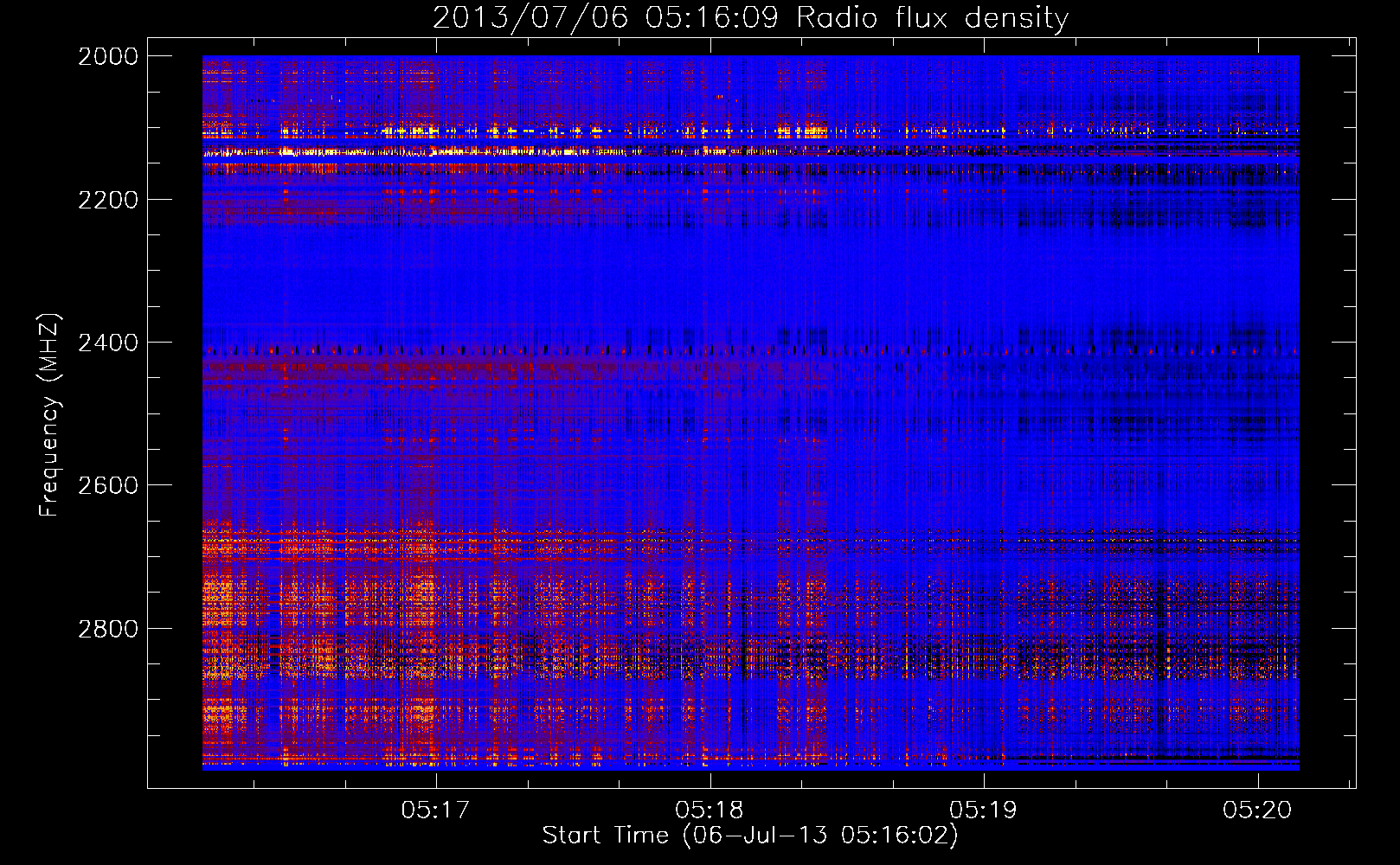
Task: Click the 05:19 time tick label
Action: (983, 810)
